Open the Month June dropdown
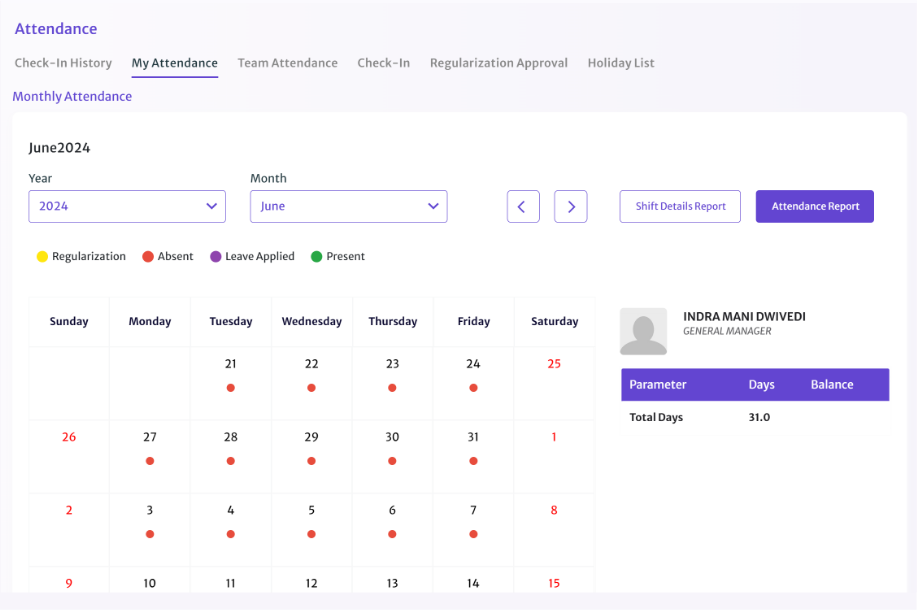Viewport: 917px width, 610px height. (x=349, y=206)
